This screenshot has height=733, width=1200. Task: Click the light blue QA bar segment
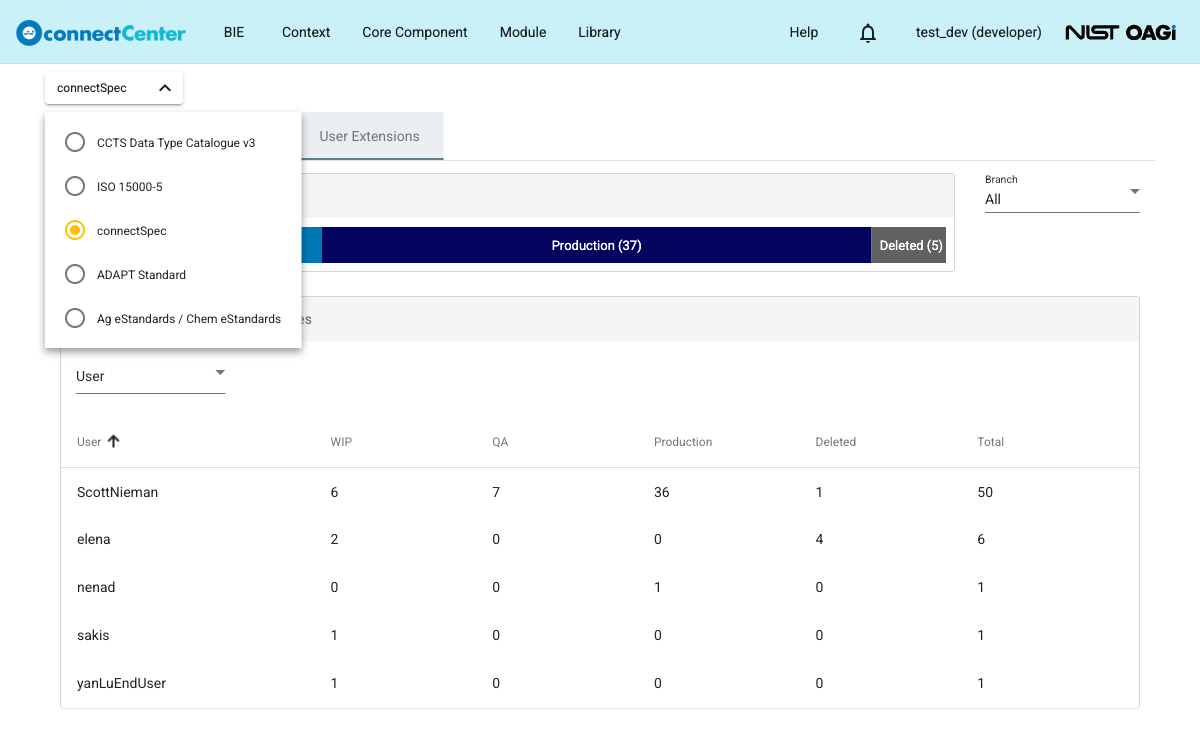pyautogui.click(x=311, y=245)
